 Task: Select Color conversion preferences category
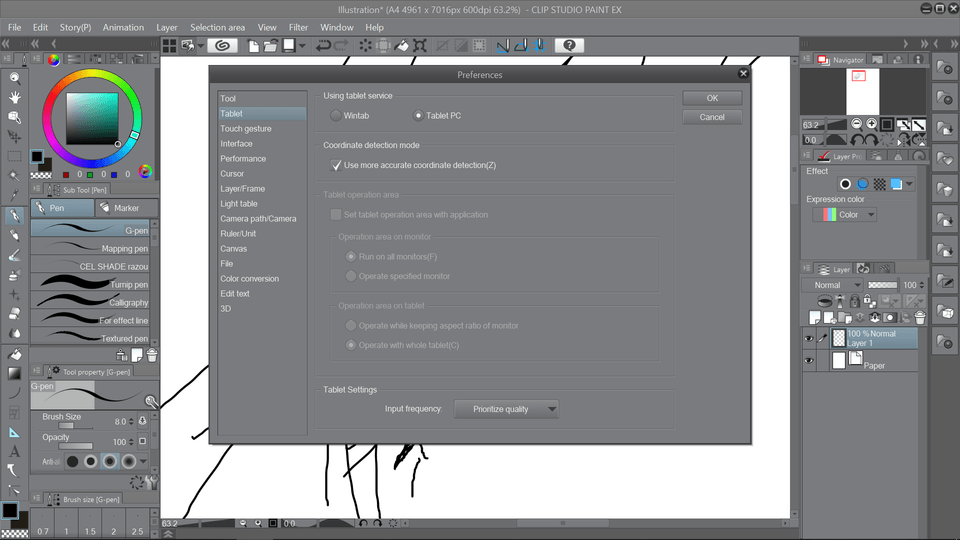[x=249, y=279]
